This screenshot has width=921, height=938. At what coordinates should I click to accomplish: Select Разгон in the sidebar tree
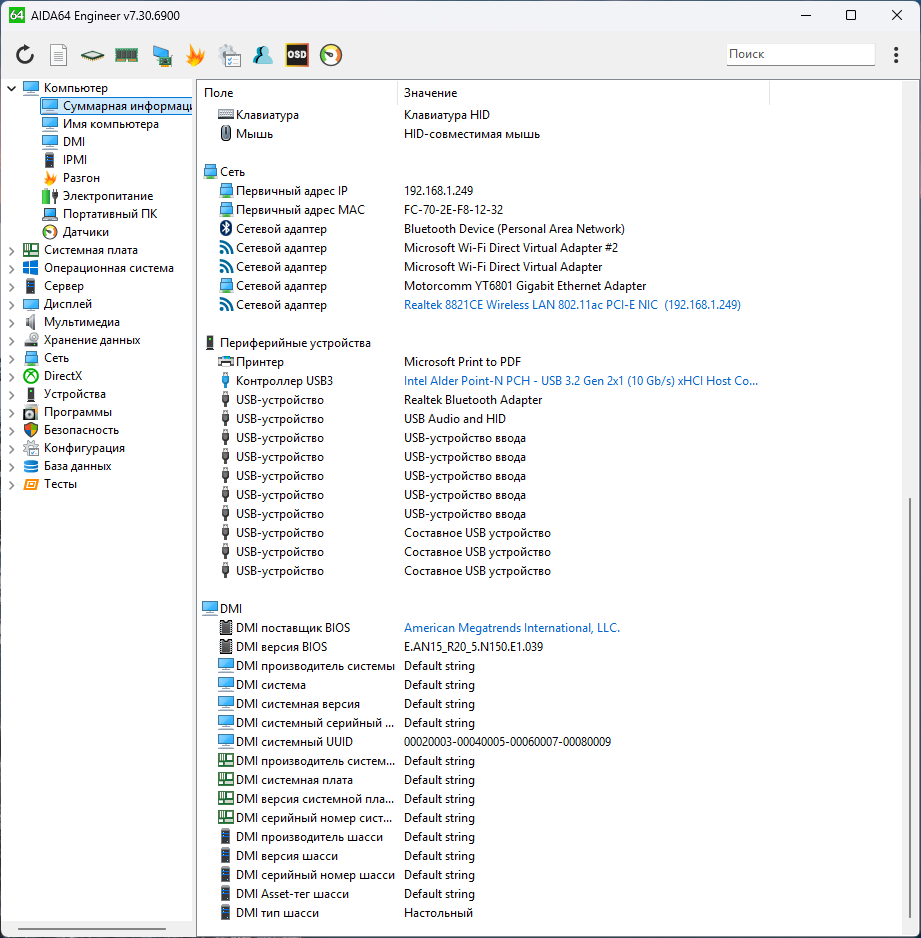point(81,178)
